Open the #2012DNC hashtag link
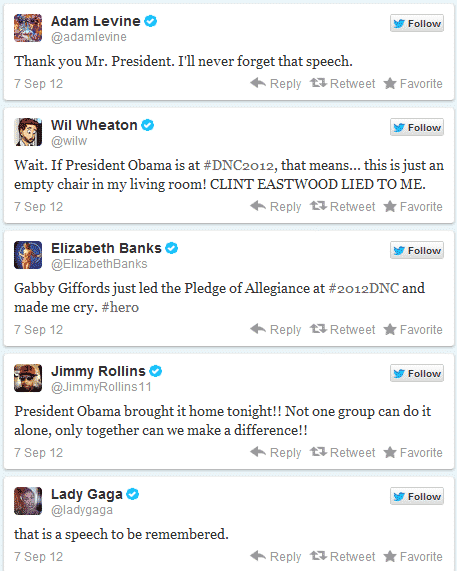This screenshot has width=457, height=571. point(363,288)
